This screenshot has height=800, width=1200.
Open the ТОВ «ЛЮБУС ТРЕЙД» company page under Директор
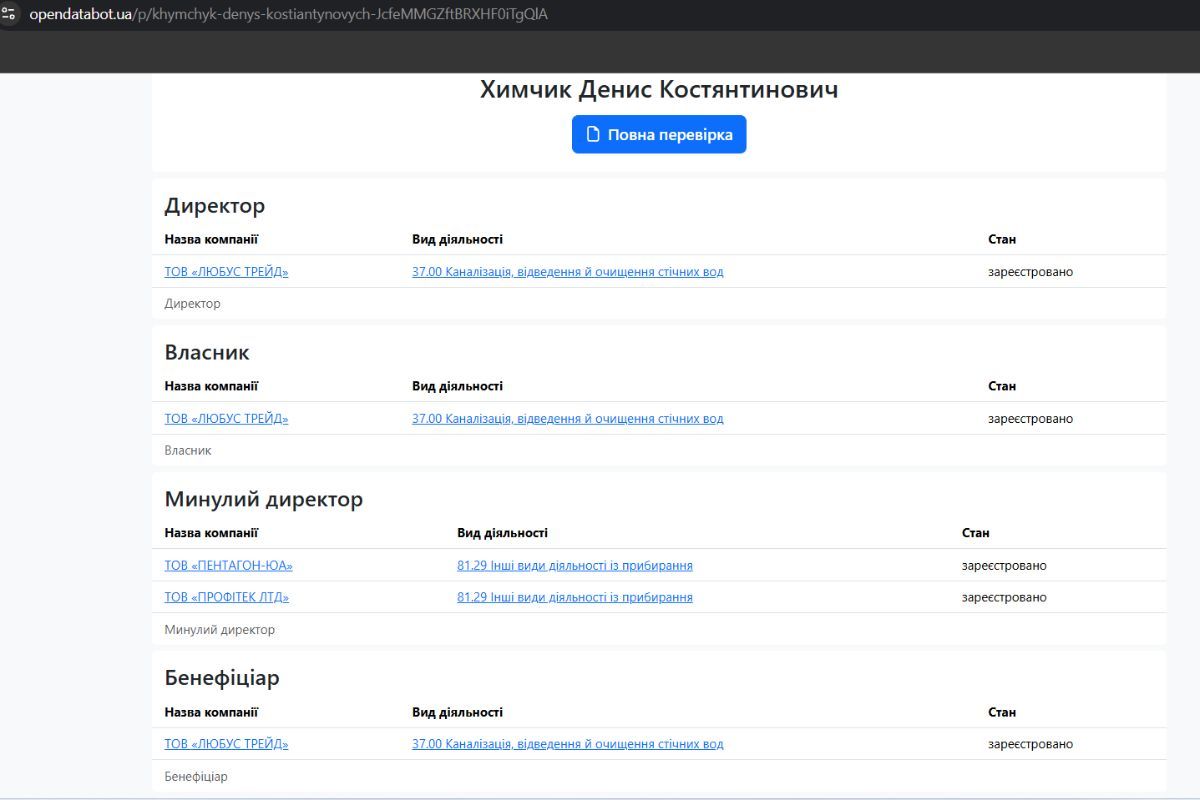click(x=225, y=271)
